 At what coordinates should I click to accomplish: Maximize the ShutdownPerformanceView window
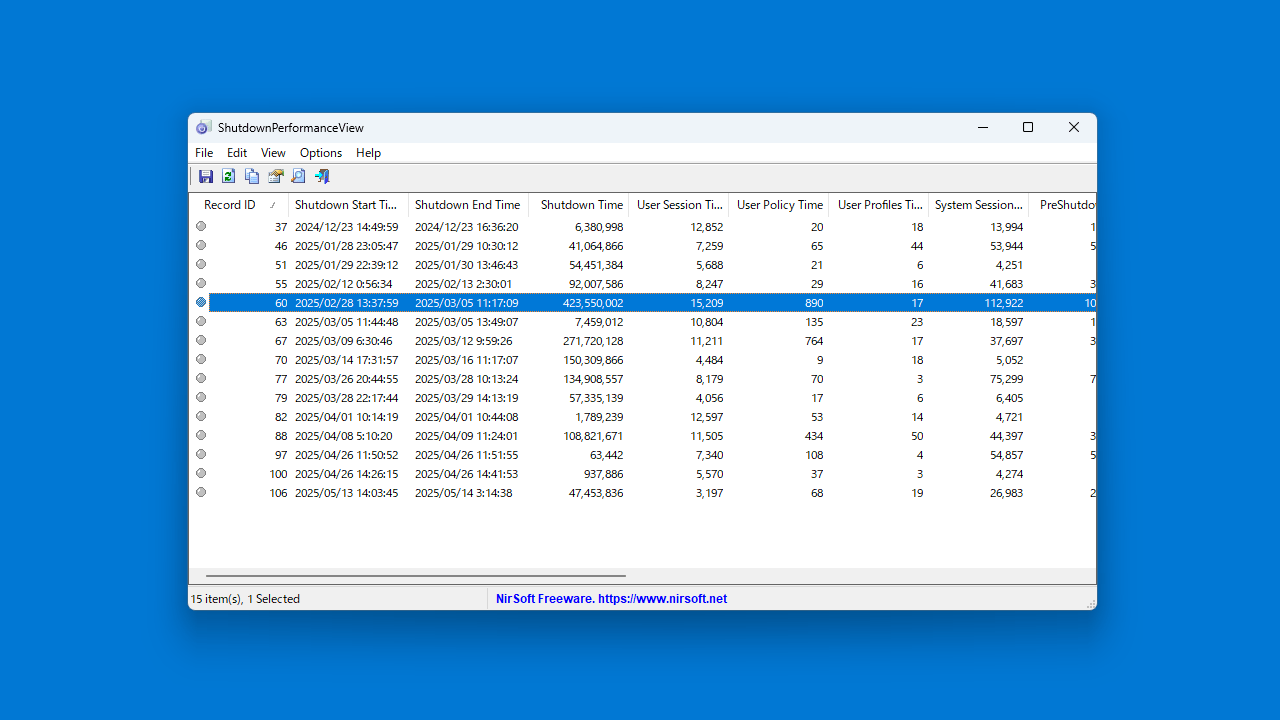tap(1028, 127)
